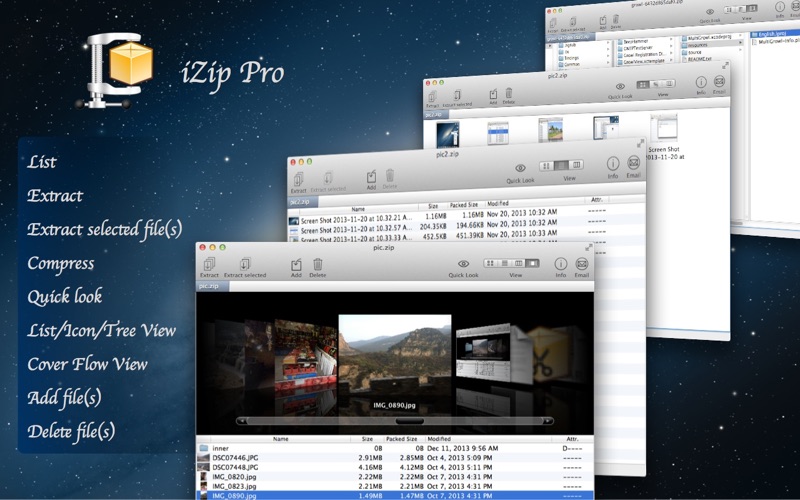Click the cover flow scrollbar left arrow
The image size is (800, 500).
click(242, 421)
